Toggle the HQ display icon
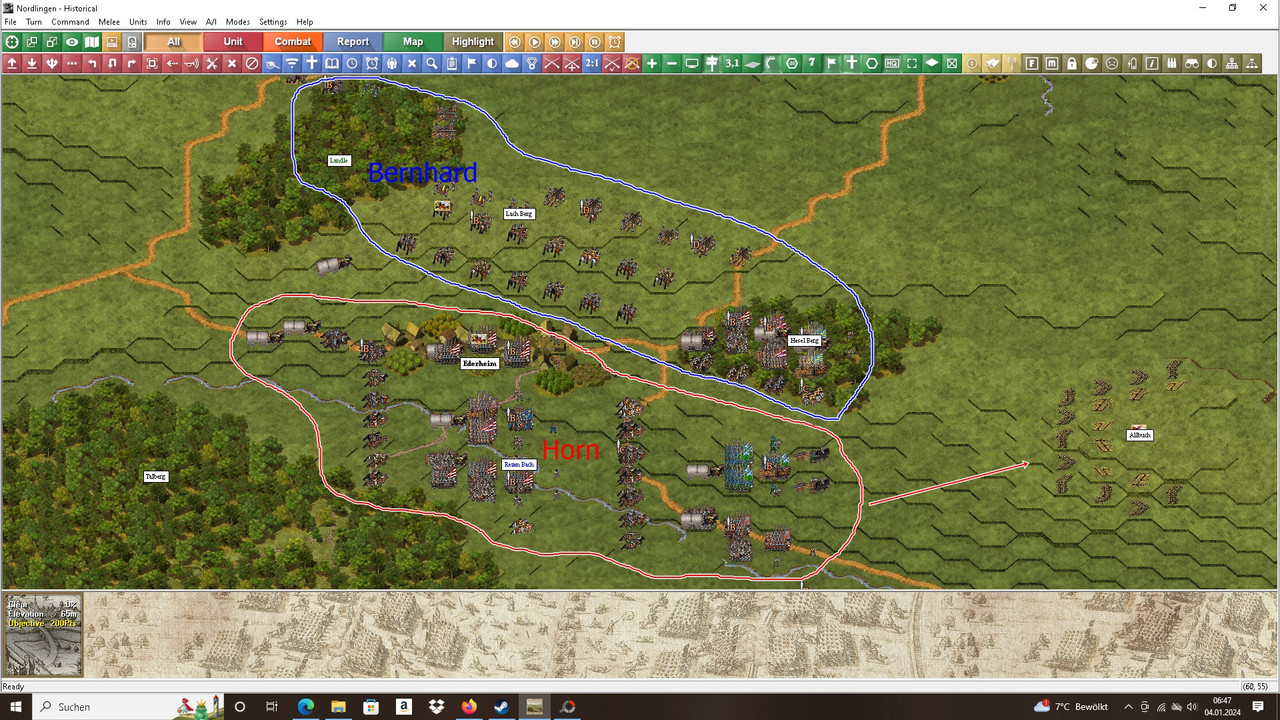Screen dimensions: 1280x720 coord(892,63)
